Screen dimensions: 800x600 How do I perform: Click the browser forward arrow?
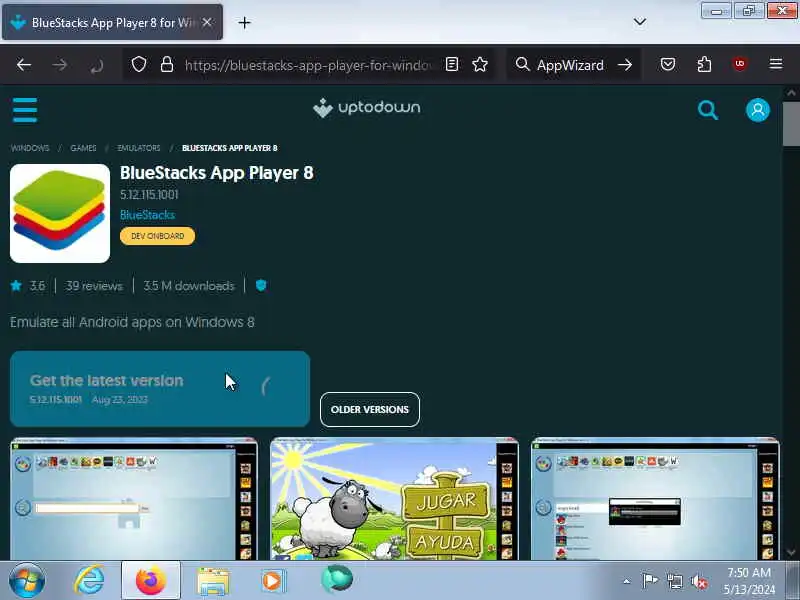[x=60, y=65]
